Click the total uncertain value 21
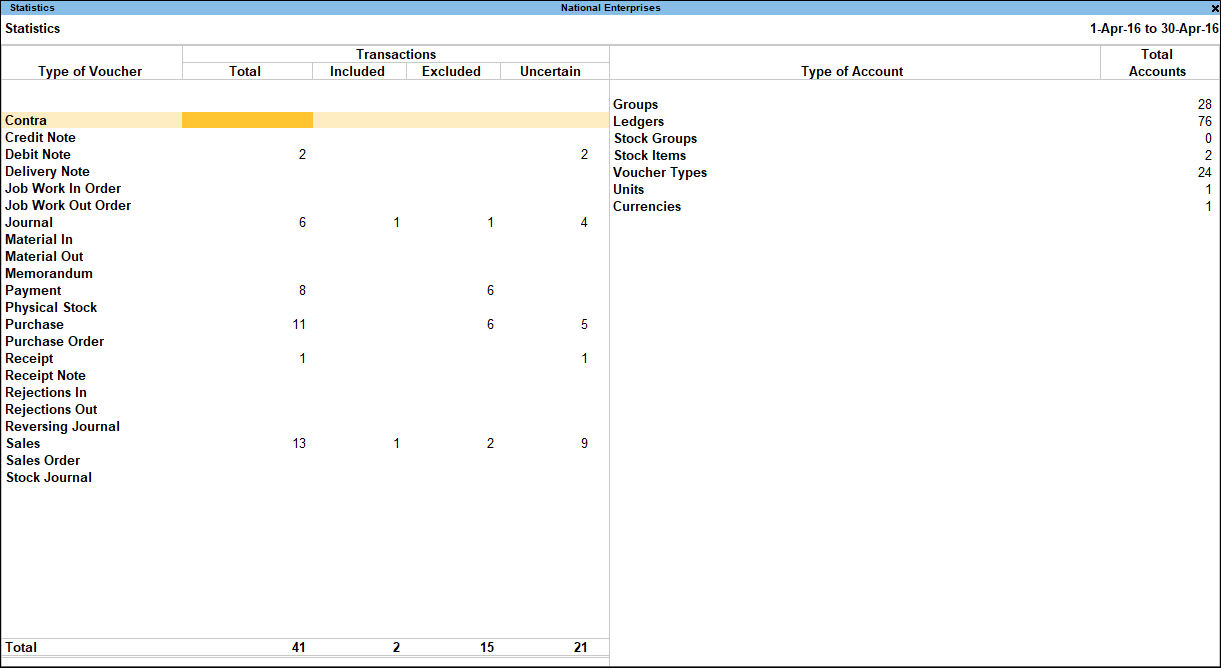Viewport: 1221px width, 668px height. point(581,647)
